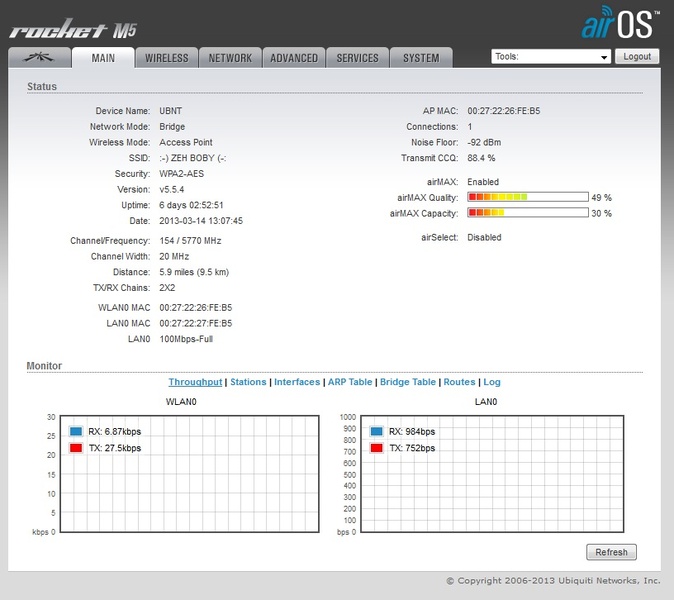Open the WIRELESS tab
674x600 pixels.
167,58
